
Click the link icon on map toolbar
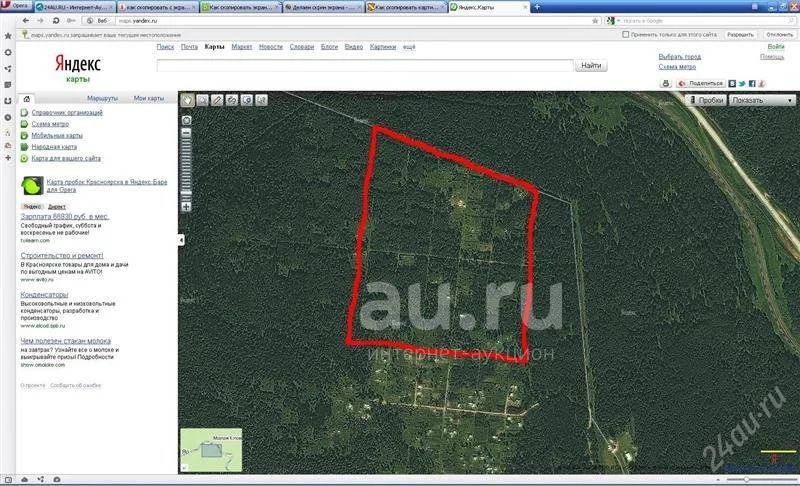coord(232,100)
